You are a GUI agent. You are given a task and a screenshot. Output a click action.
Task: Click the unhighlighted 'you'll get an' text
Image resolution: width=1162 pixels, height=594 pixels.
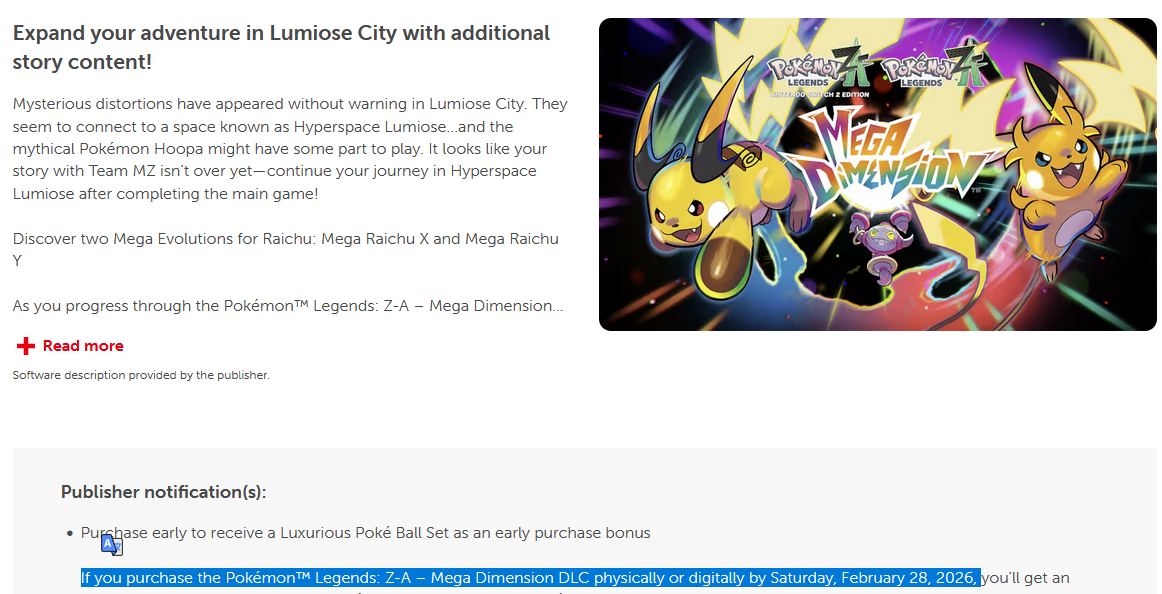(x=1025, y=578)
